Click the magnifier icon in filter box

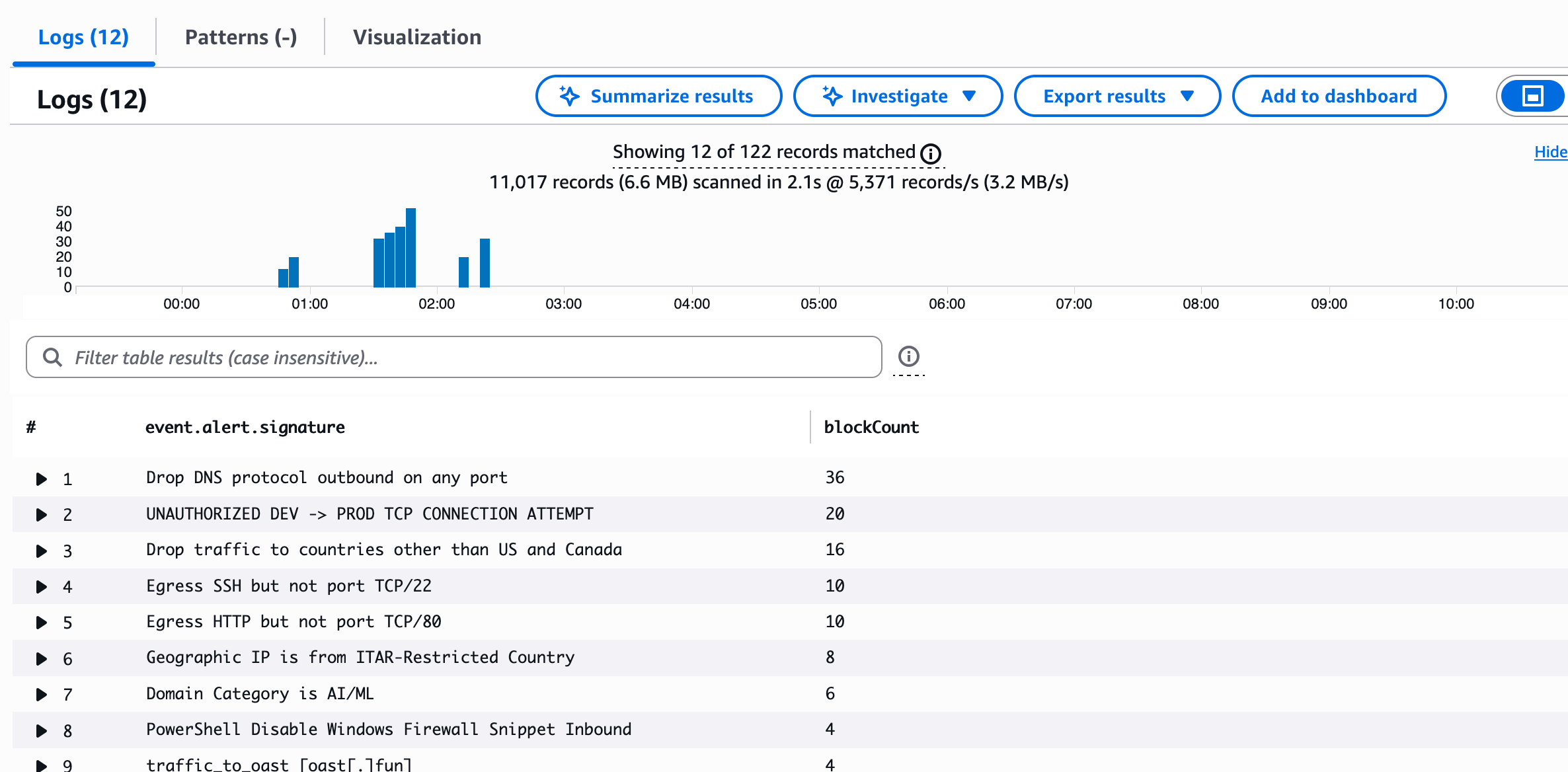[52, 358]
